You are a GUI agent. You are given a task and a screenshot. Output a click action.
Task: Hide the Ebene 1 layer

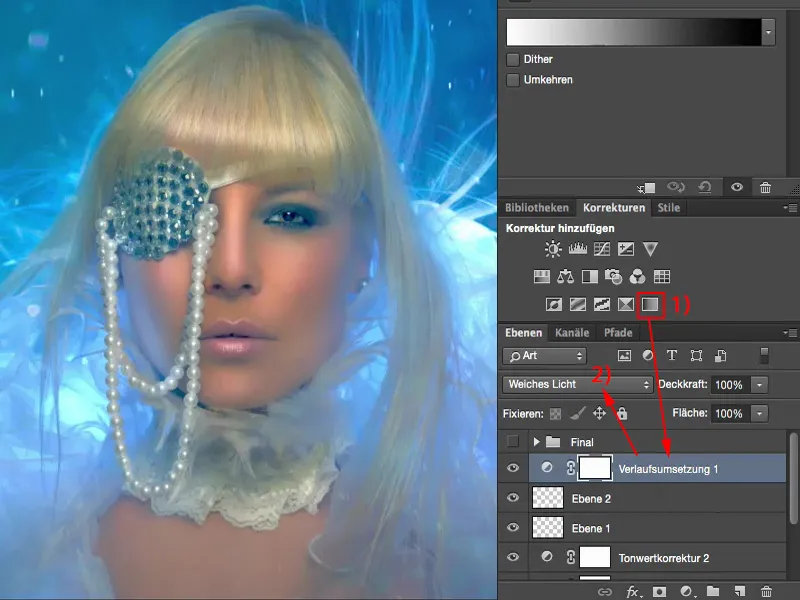click(x=513, y=527)
